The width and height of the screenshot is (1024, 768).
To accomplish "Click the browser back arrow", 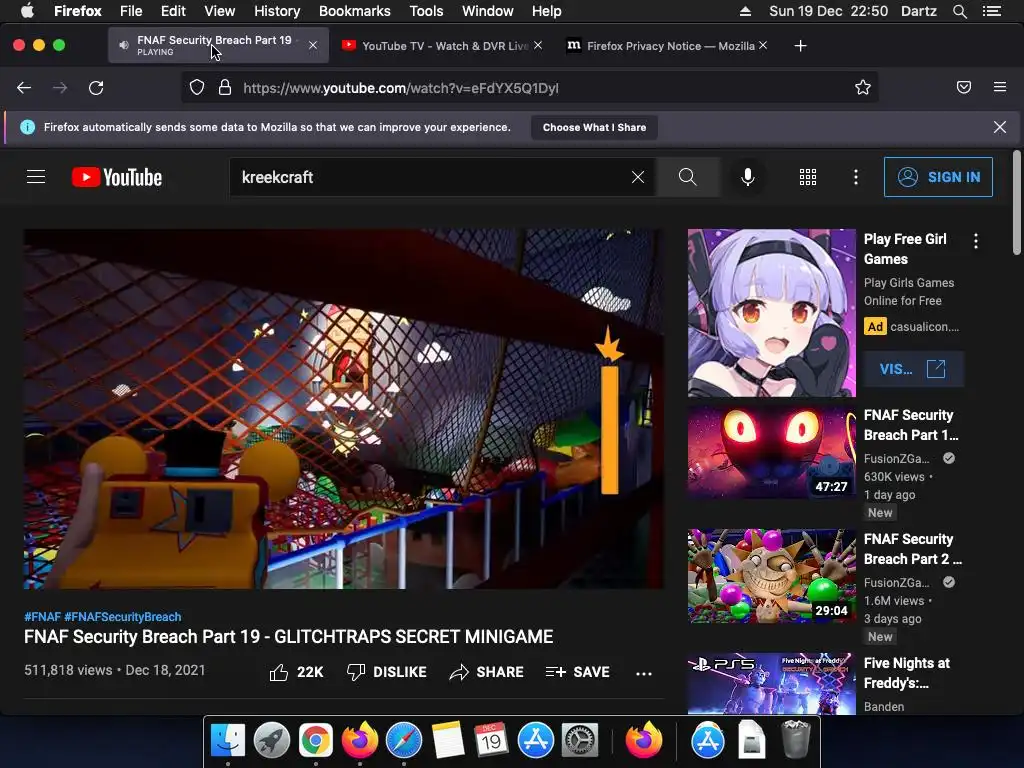I will [x=24, y=88].
